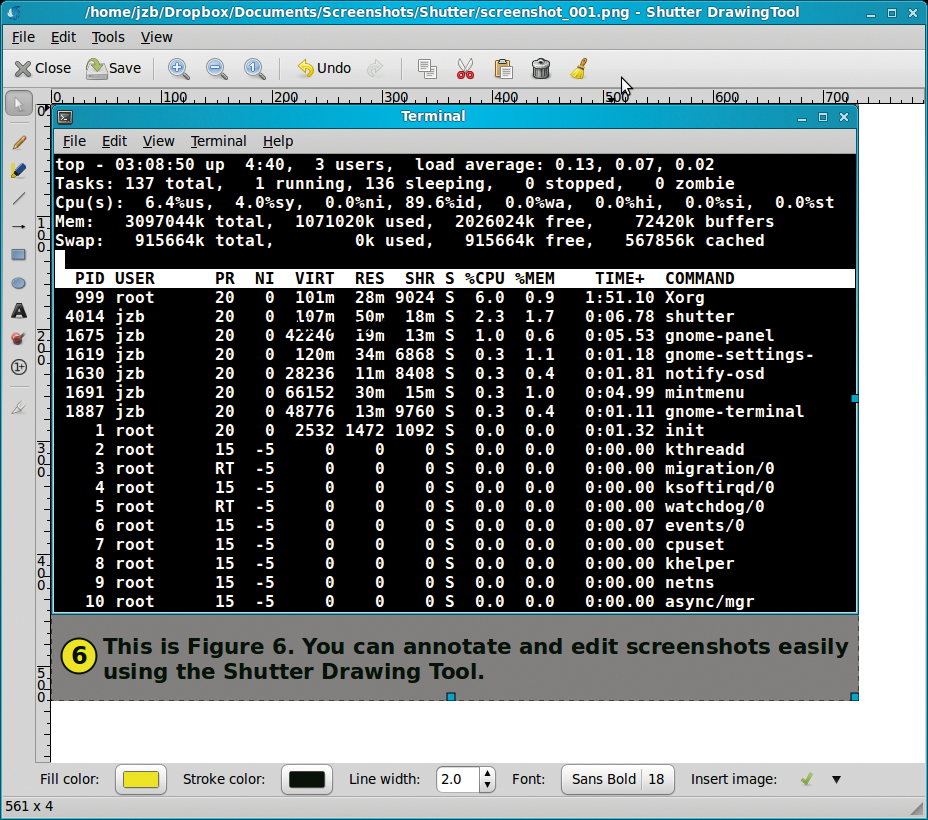Click the "gnome-panel" process name

[x=719, y=336]
